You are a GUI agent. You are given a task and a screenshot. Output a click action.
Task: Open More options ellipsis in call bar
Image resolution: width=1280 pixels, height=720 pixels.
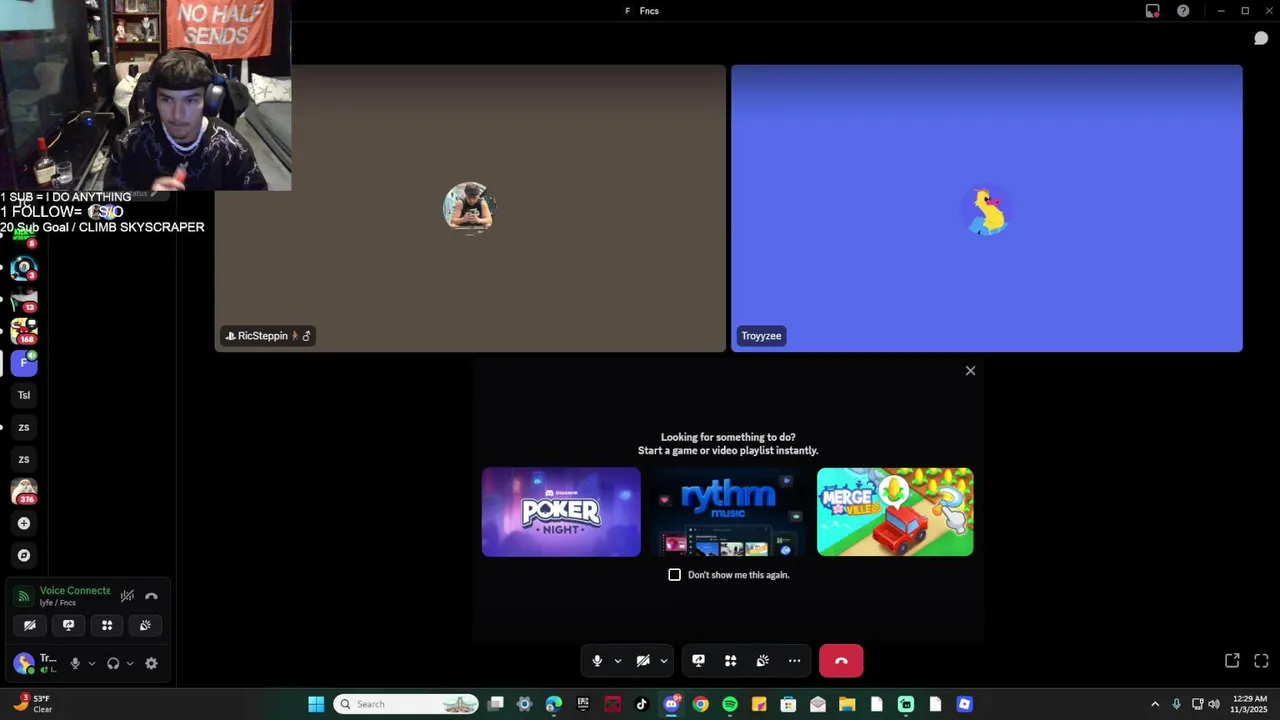click(x=794, y=661)
